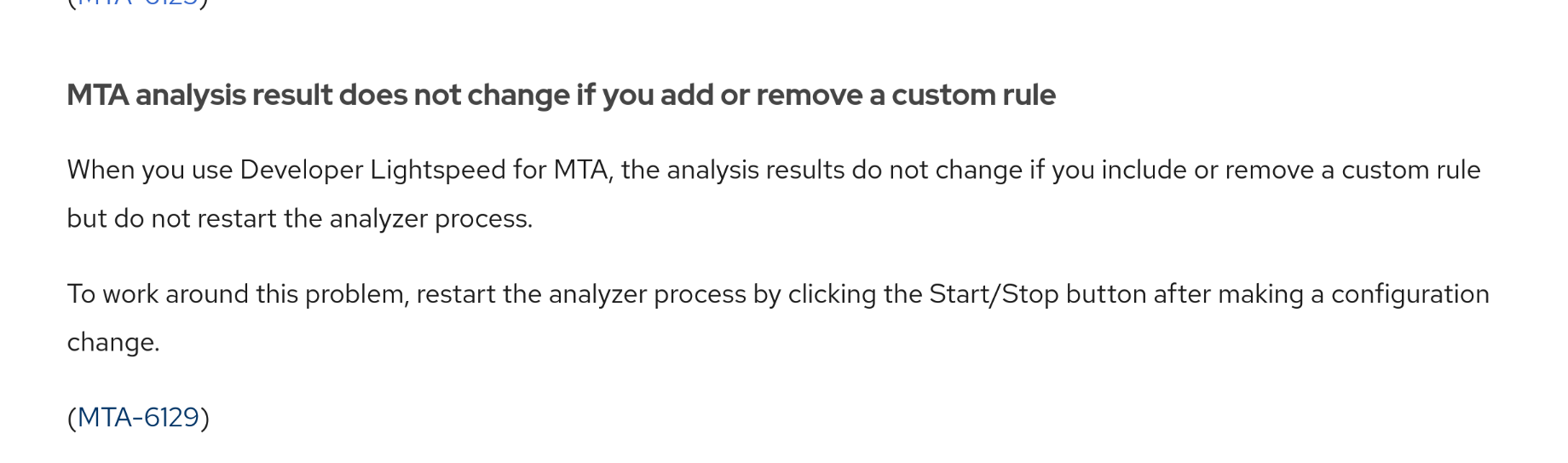Click the phrase "restart the analyzer process by clicking"
Screen dimensions: 1568x463
pos(647,294)
